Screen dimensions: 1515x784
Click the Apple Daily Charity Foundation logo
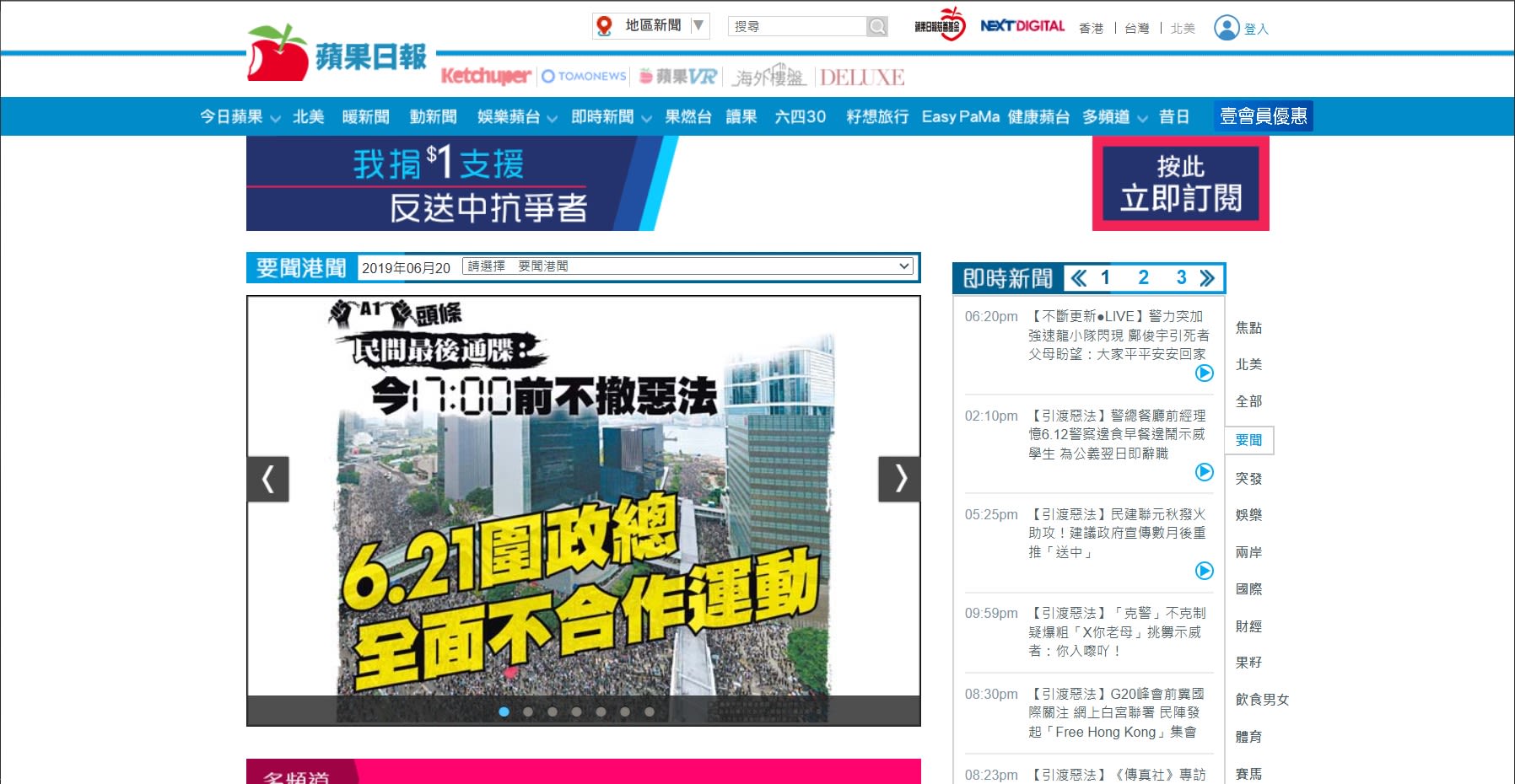940,25
